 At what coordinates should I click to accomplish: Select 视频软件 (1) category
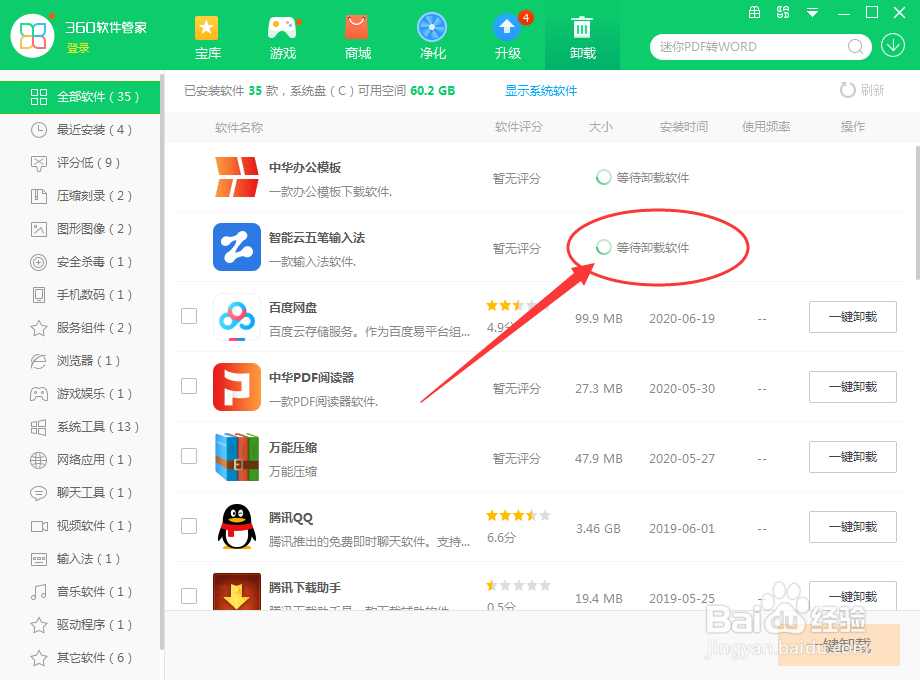[80, 526]
